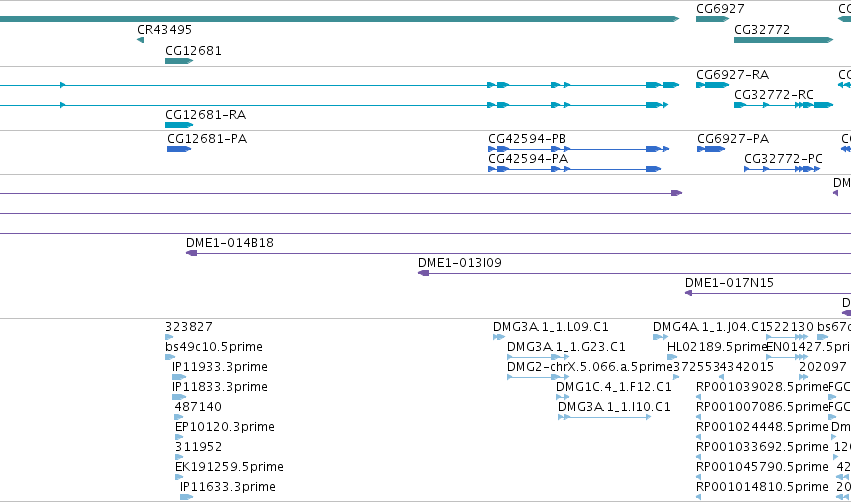Select the CG6927-RA transcript label
Image resolution: width=851 pixels, height=502 pixels.
coord(733,75)
